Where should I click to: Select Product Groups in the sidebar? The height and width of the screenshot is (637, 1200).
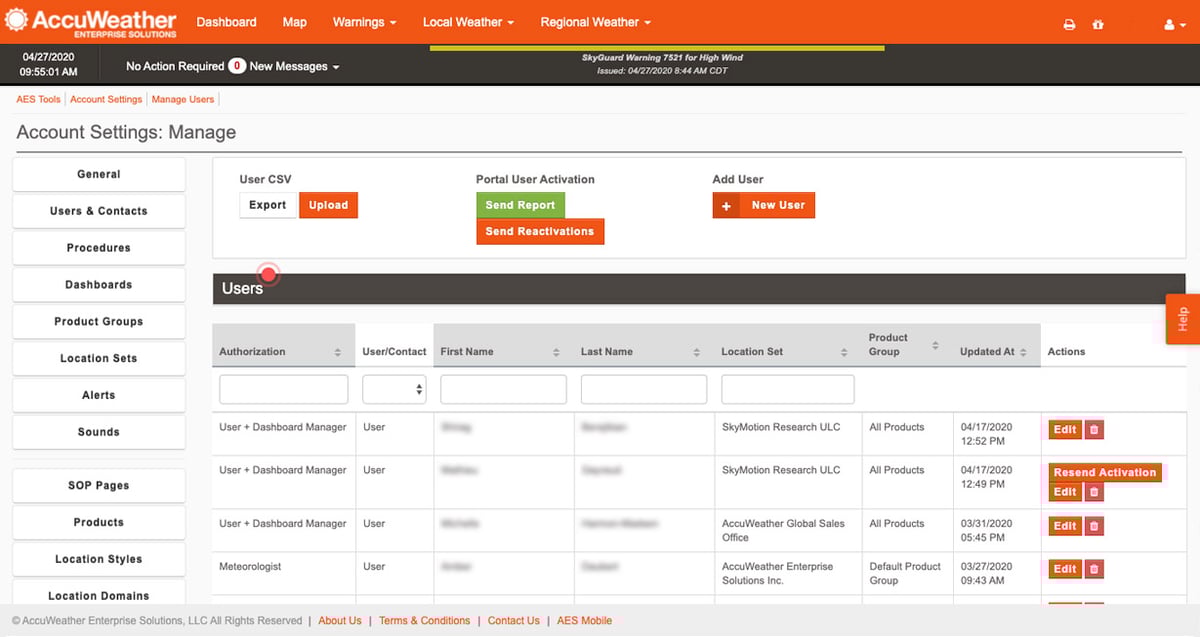[98, 322]
